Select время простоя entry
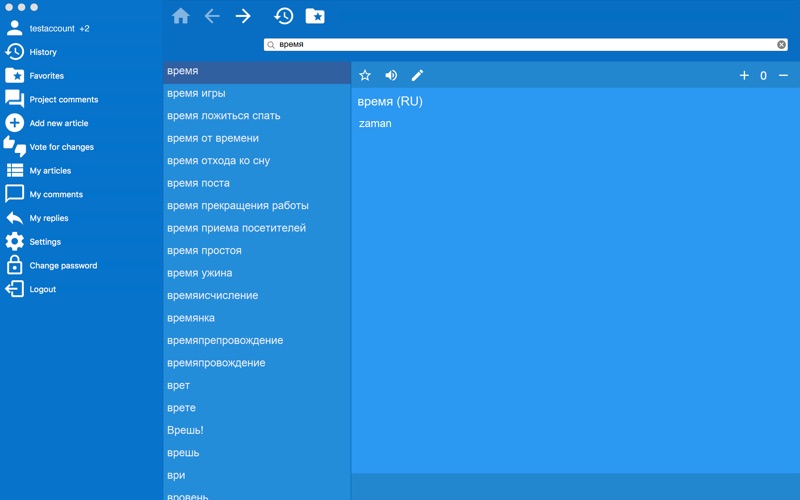The height and width of the screenshot is (500, 800). (257, 251)
